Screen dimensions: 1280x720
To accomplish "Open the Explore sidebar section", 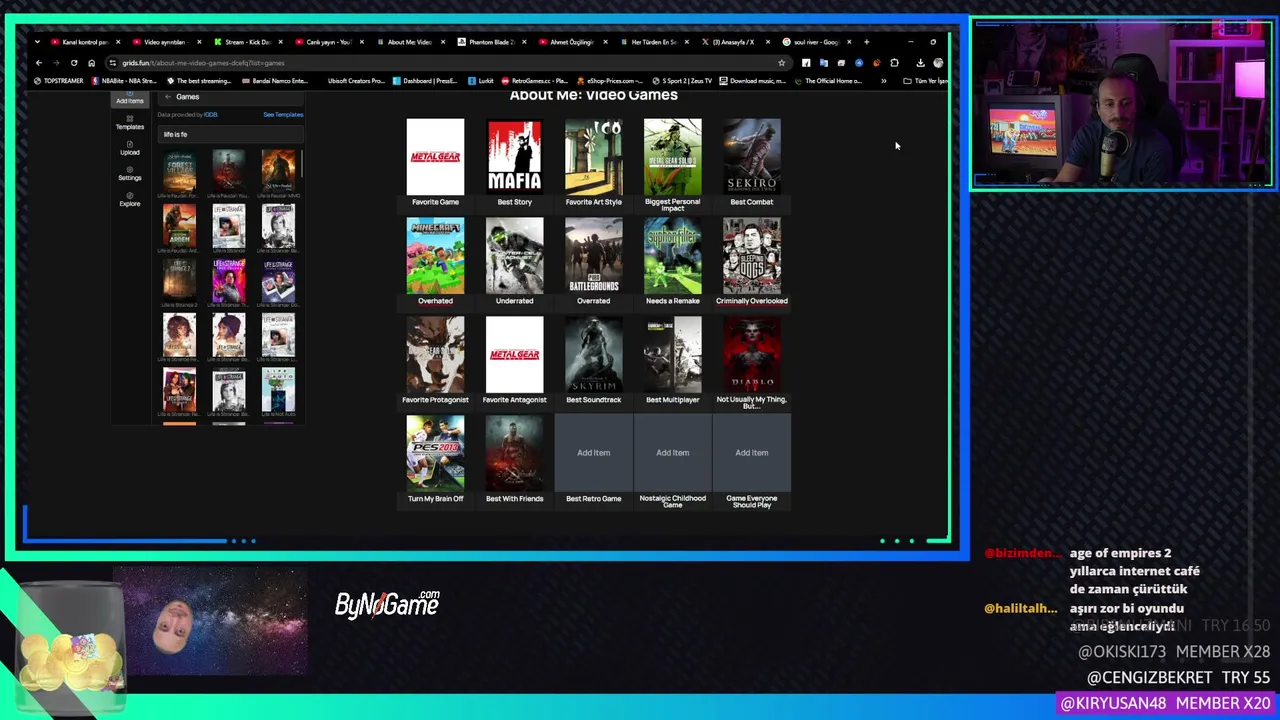I will [x=129, y=199].
